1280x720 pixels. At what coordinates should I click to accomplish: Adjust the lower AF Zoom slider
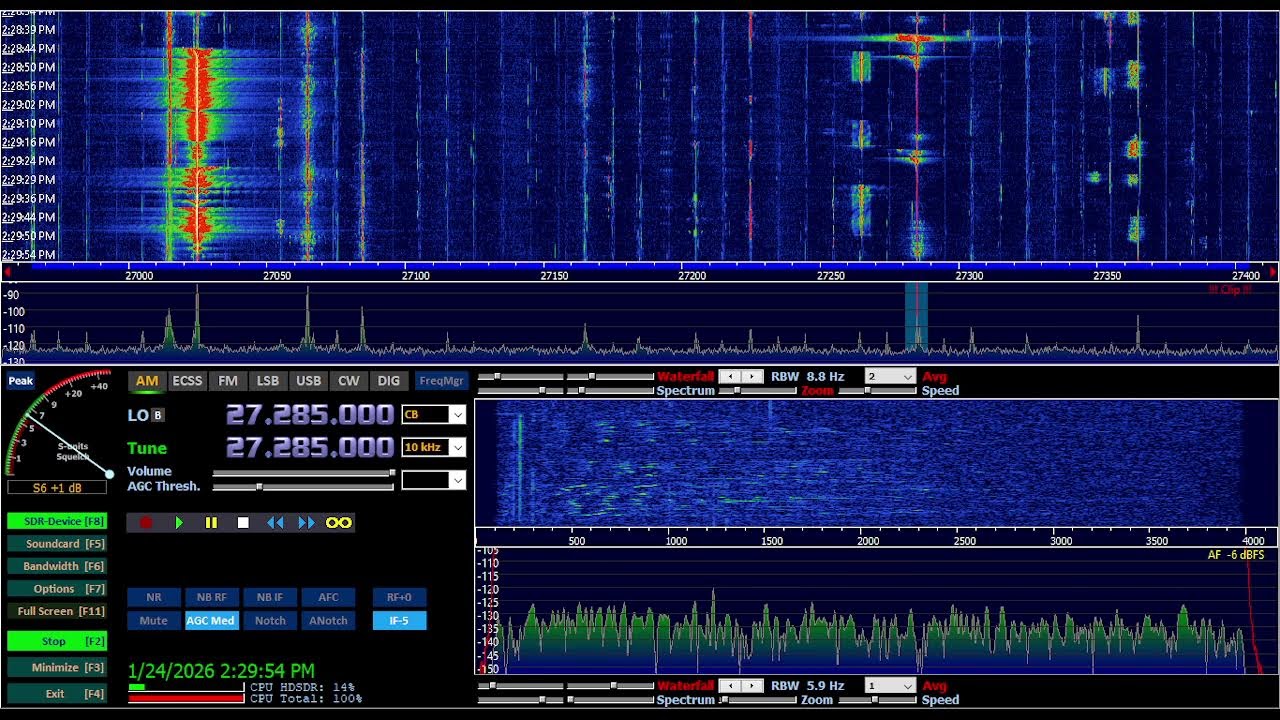[756, 700]
